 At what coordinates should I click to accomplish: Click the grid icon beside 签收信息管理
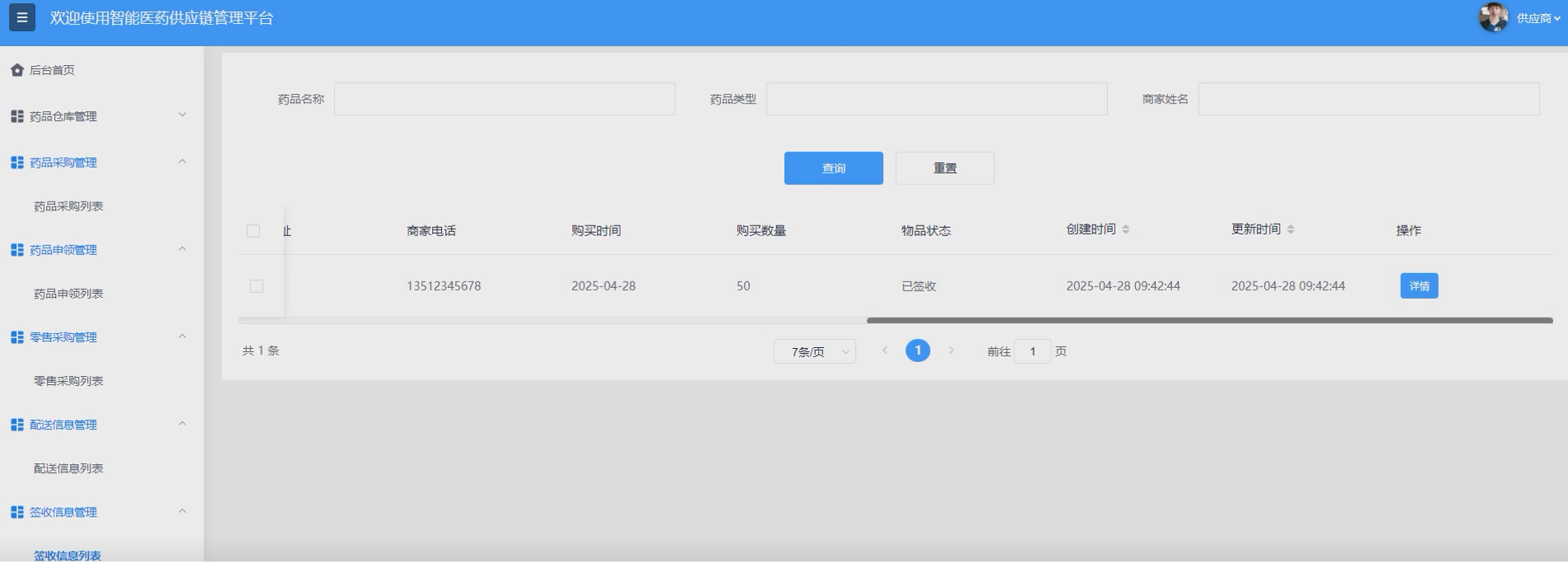pyautogui.click(x=17, y=512)
